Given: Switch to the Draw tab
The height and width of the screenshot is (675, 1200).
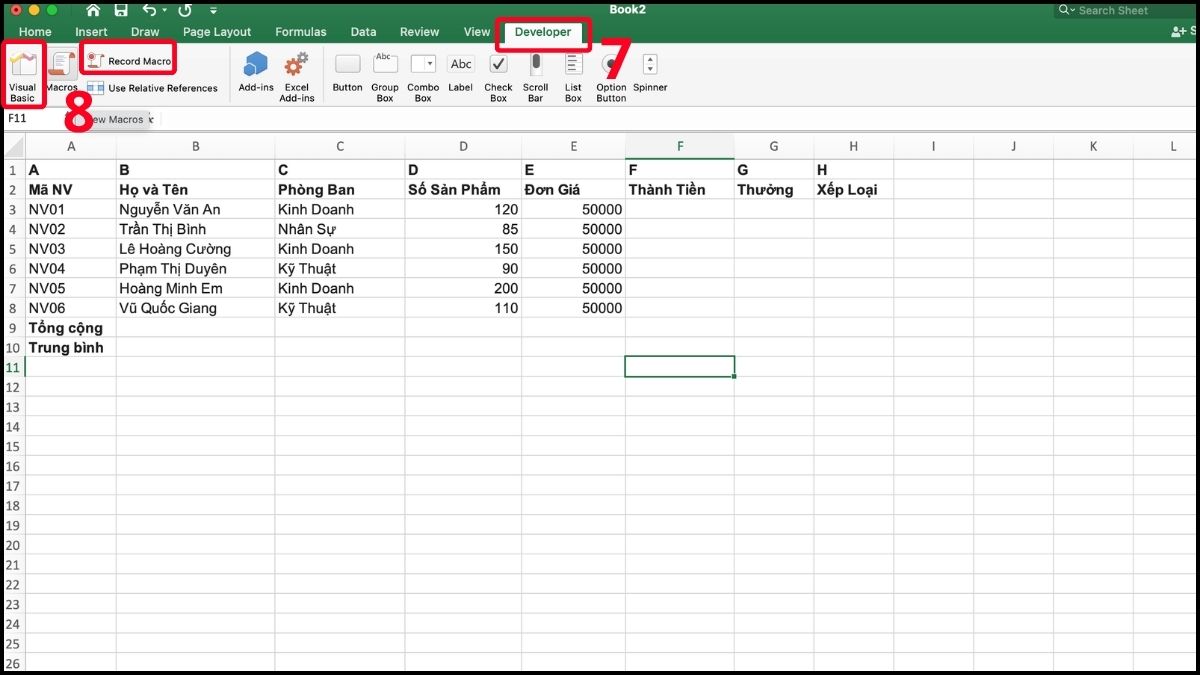Looking at the screenshot, I should pyautogui.click(x=145, y=32).
